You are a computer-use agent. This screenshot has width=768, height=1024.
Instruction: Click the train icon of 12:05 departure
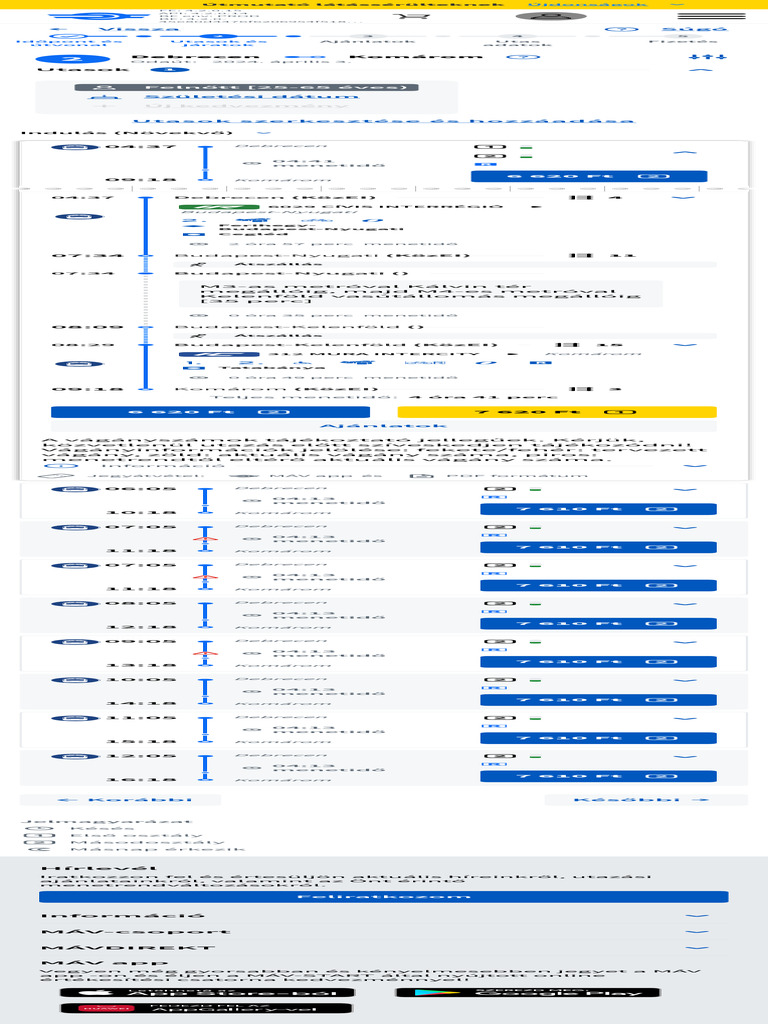click(x=75, y=756)
